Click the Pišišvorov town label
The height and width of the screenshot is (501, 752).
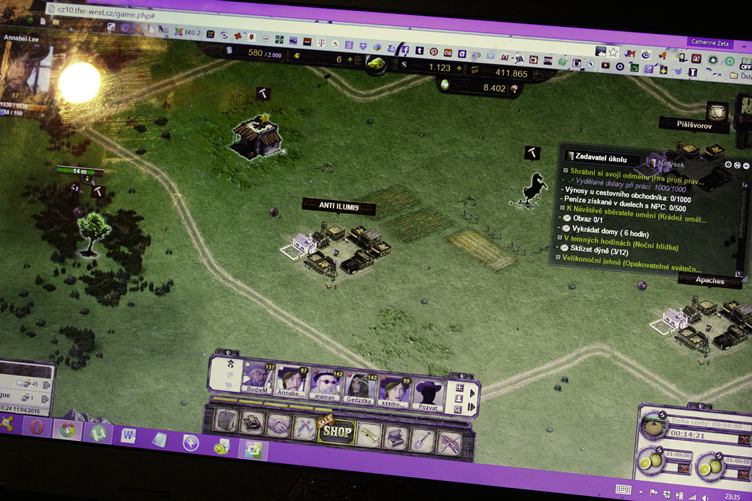[x=694, y=125]
